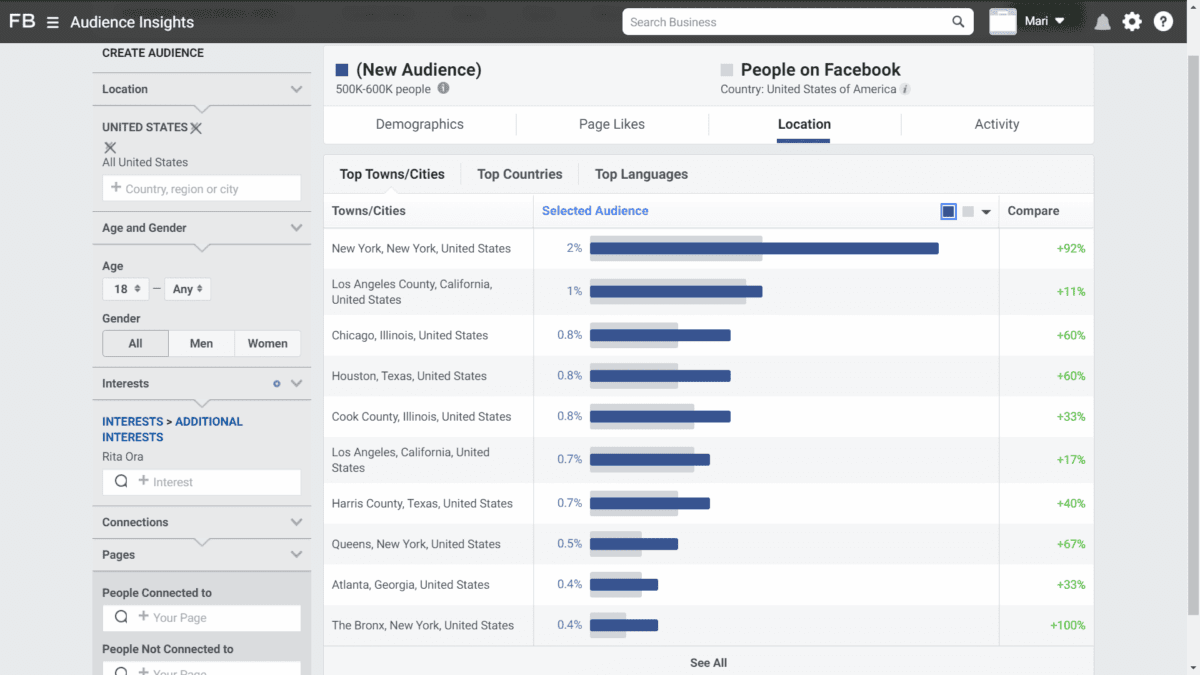Select the All gender option
The width and height of the screenshot is (1200, 675).
[135, 343]
